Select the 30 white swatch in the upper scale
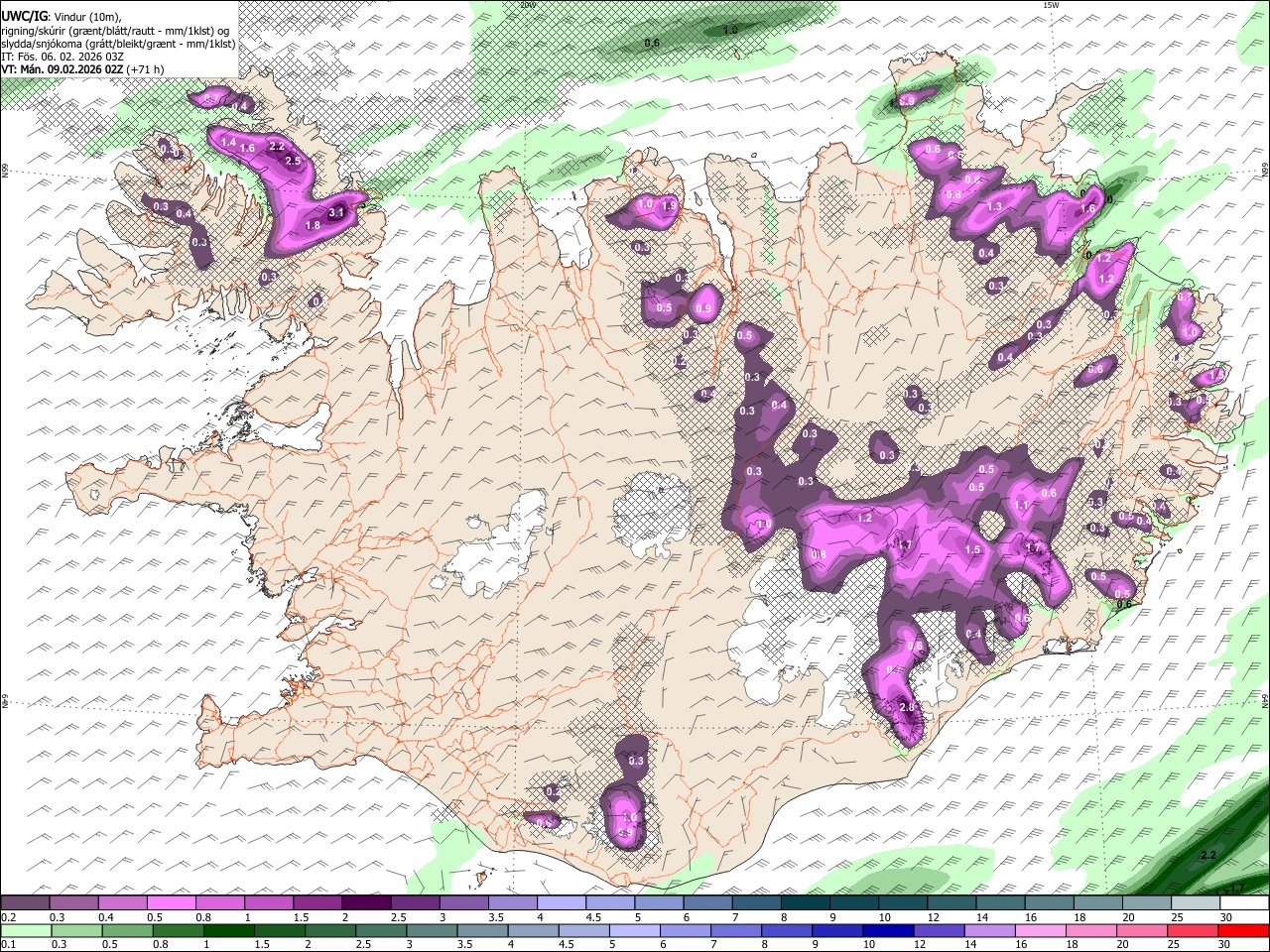The image size is (1270, 952). point(1244,902)
